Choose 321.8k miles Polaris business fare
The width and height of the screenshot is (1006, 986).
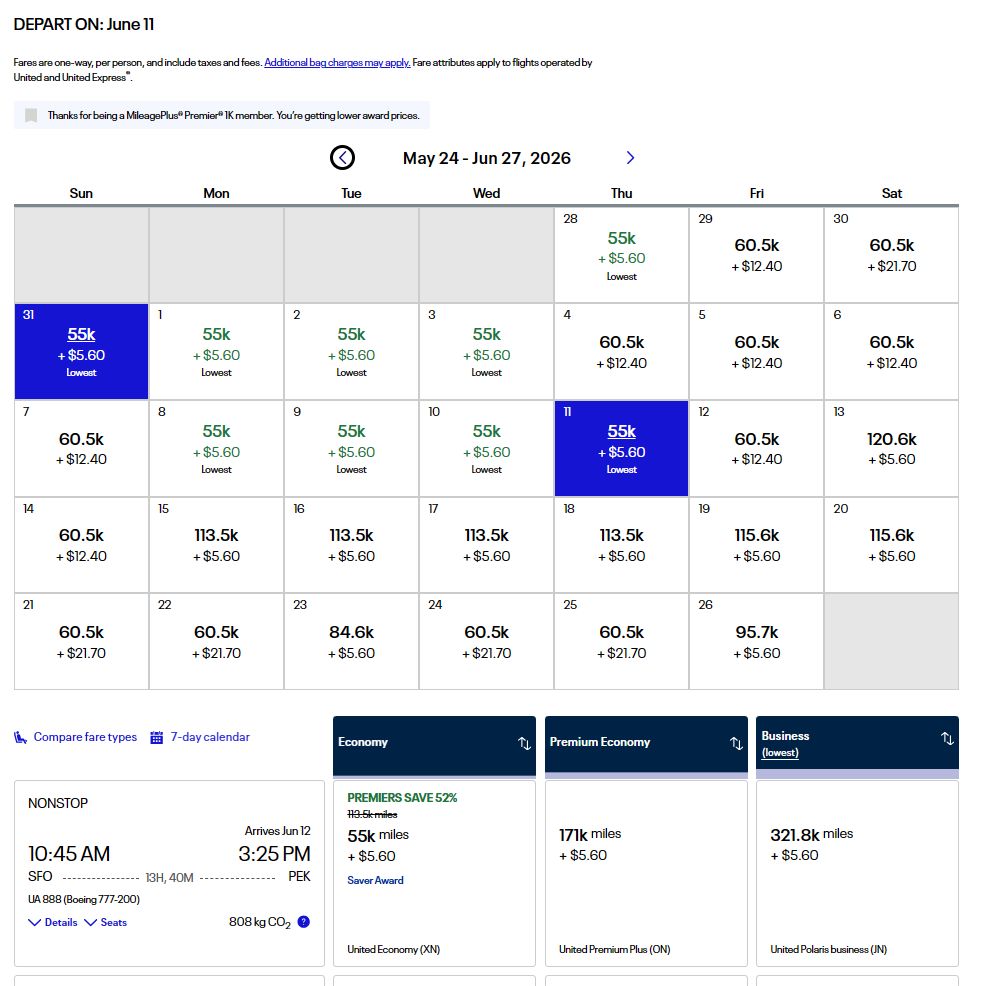(x=857, y=870)
